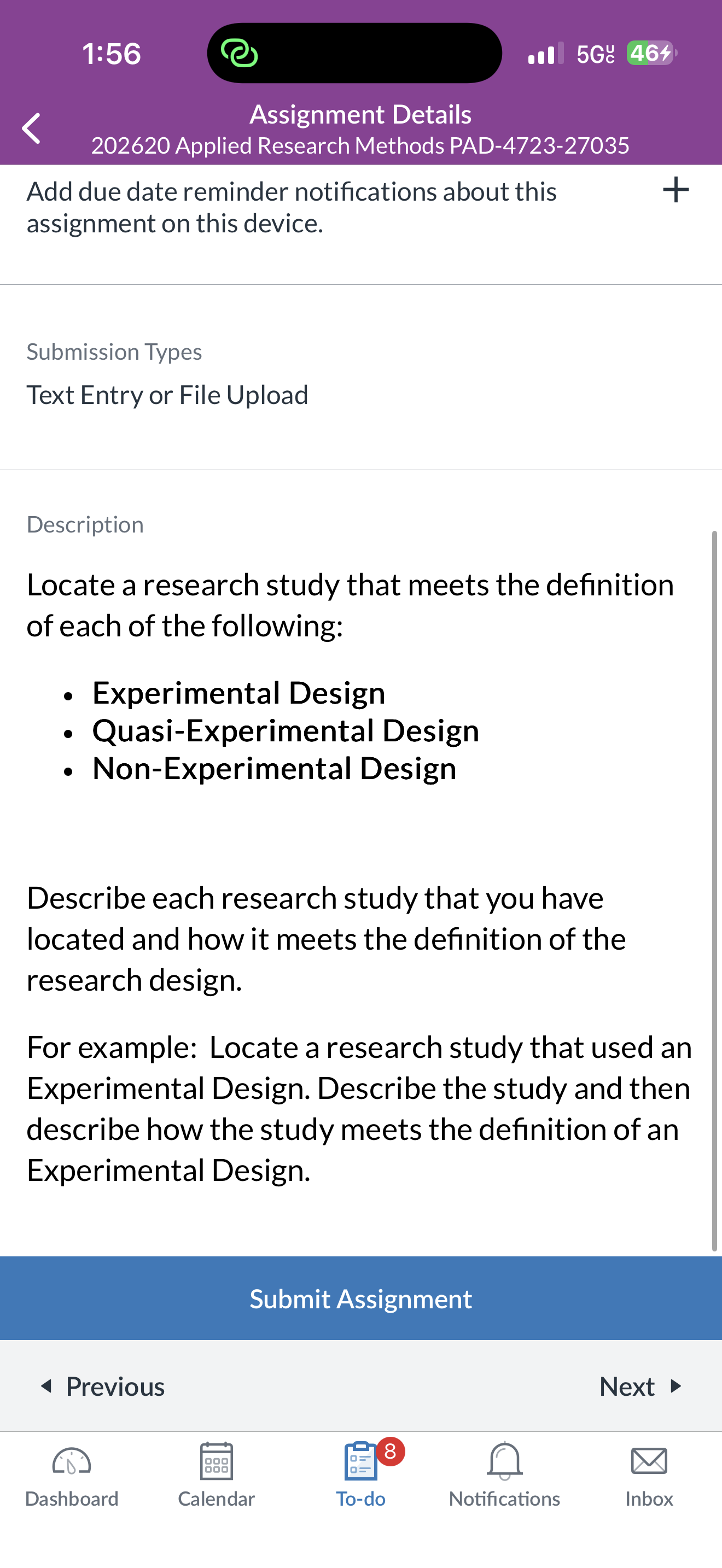Go to the Next assignment

(641, 1386)
